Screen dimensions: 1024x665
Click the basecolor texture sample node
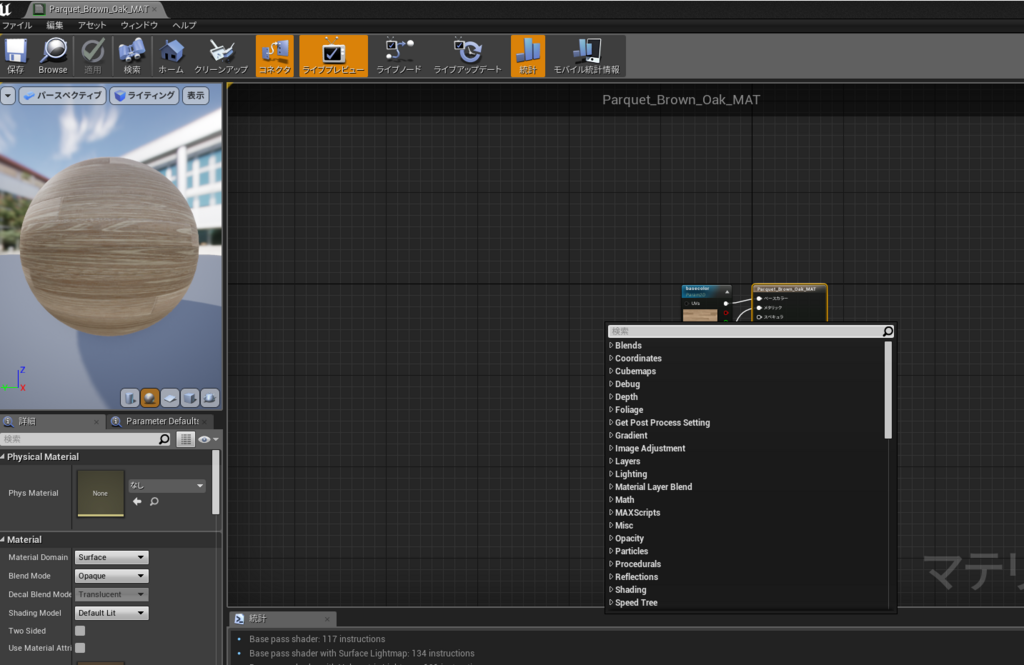click(x=706, y=303)
